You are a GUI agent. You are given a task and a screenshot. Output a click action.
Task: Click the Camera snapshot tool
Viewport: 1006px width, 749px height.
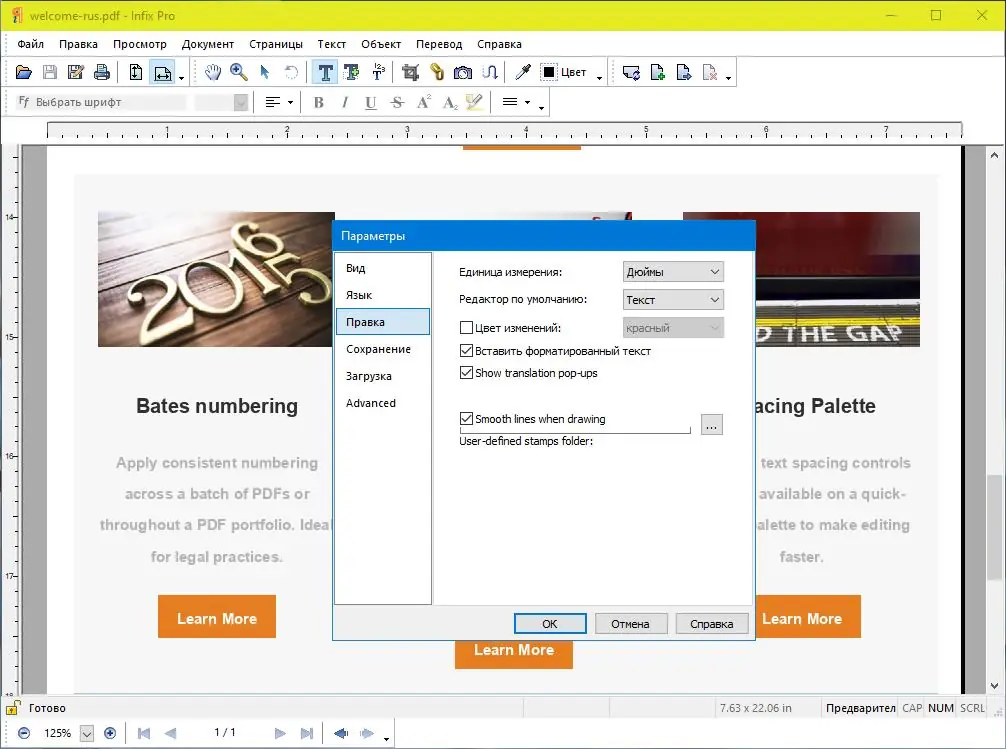pyautogui.click(x=463, y=73)
